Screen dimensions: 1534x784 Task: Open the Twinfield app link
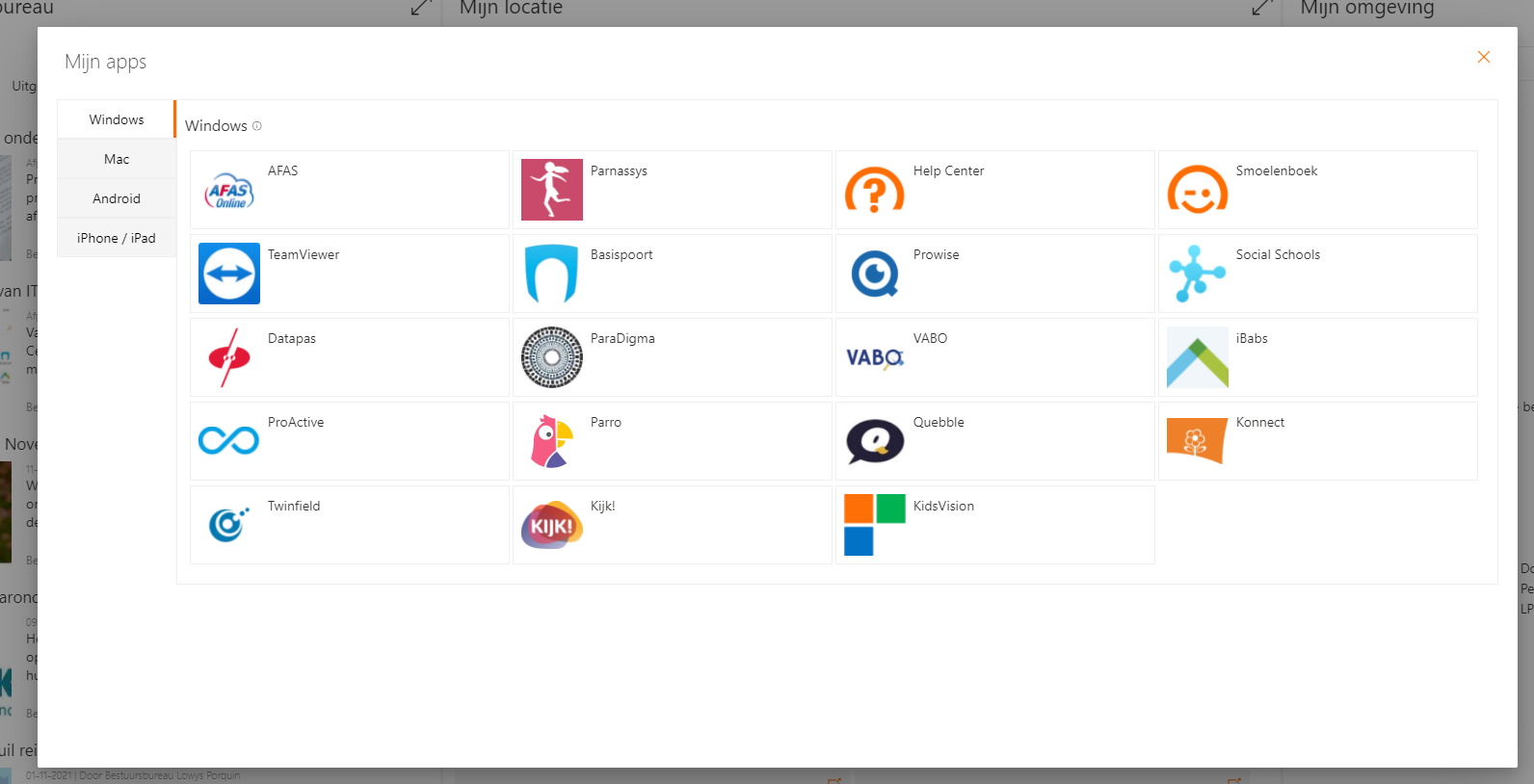coord(294,506)
